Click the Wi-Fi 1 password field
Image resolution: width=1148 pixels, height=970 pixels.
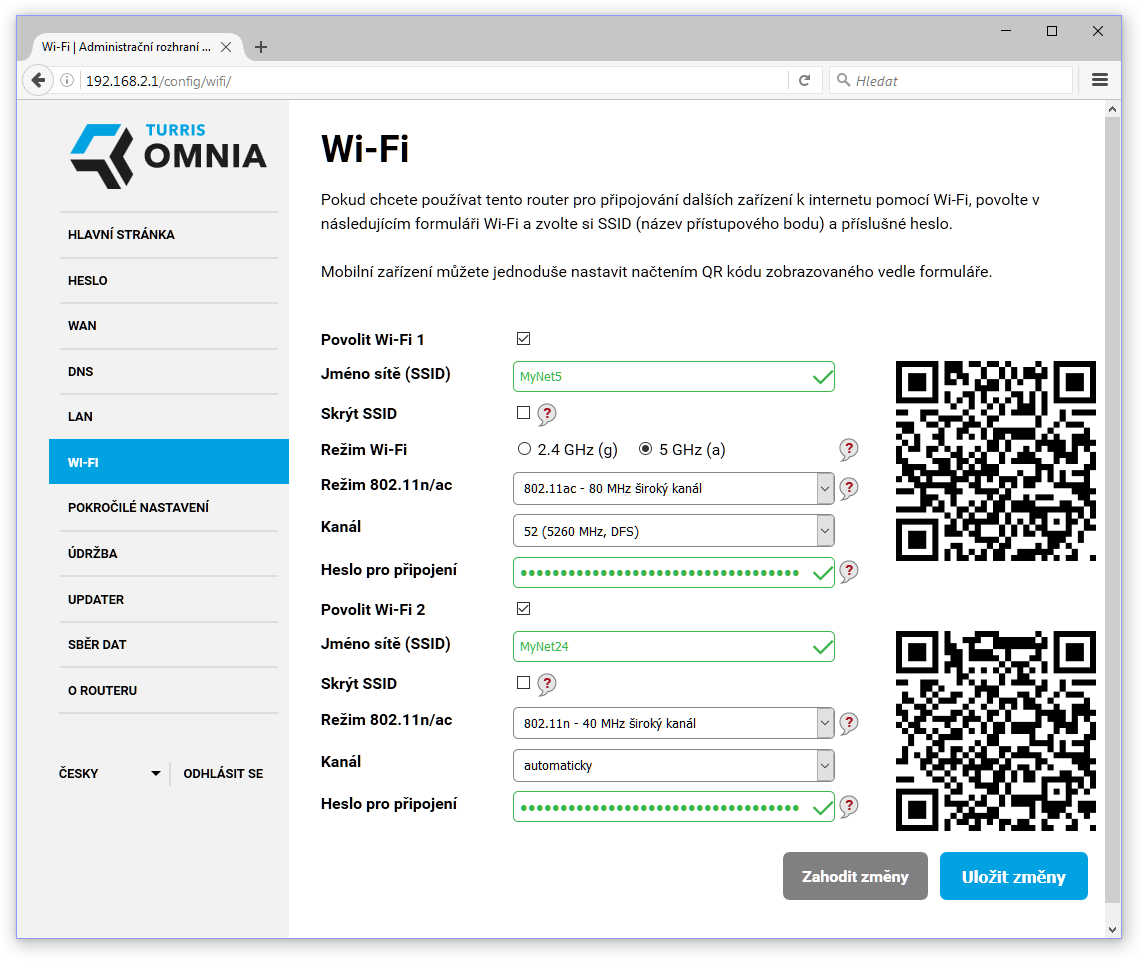click(x=674, y=572)
